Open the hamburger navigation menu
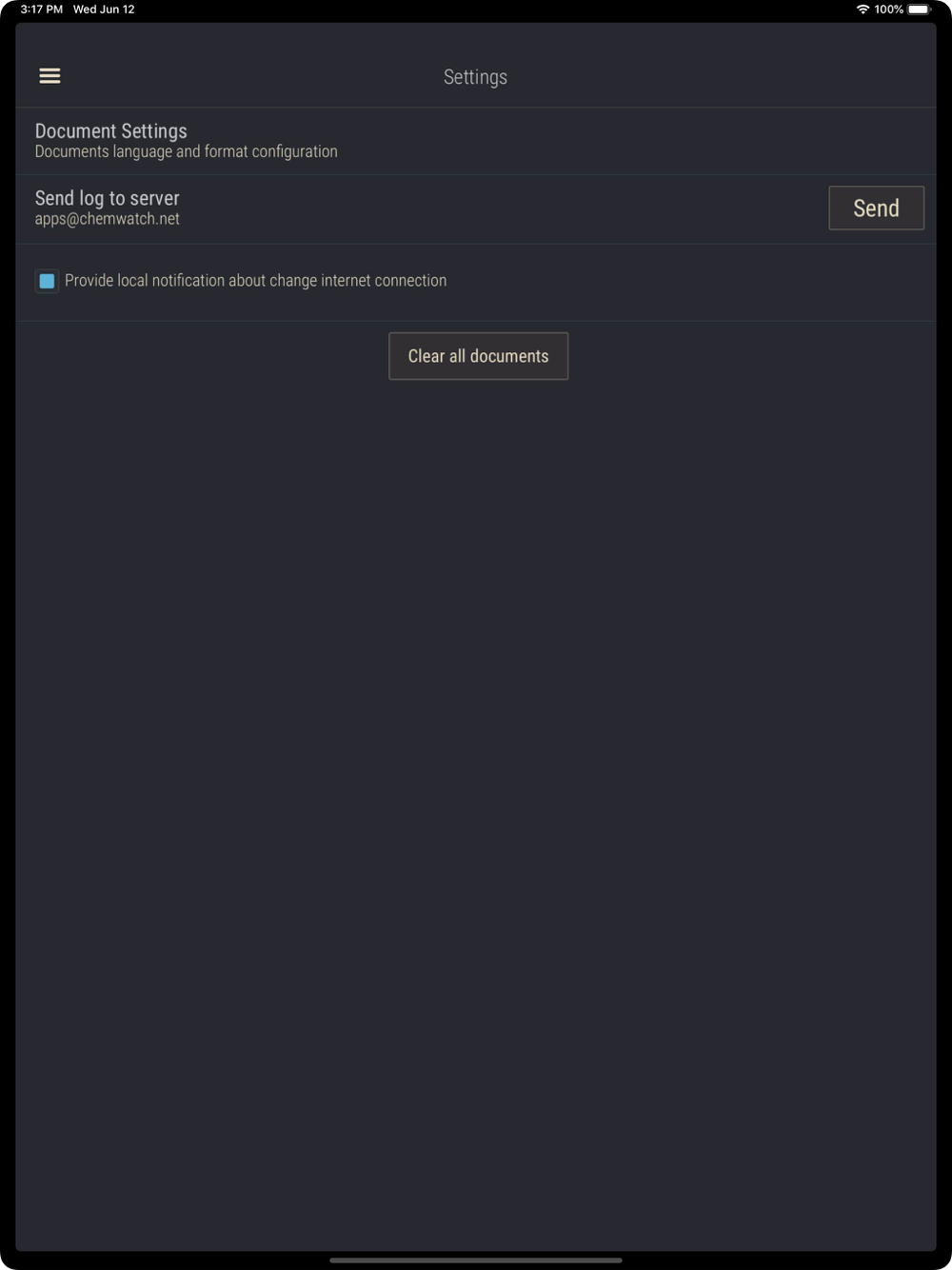The image size is (952, 1270). (50, 76)
